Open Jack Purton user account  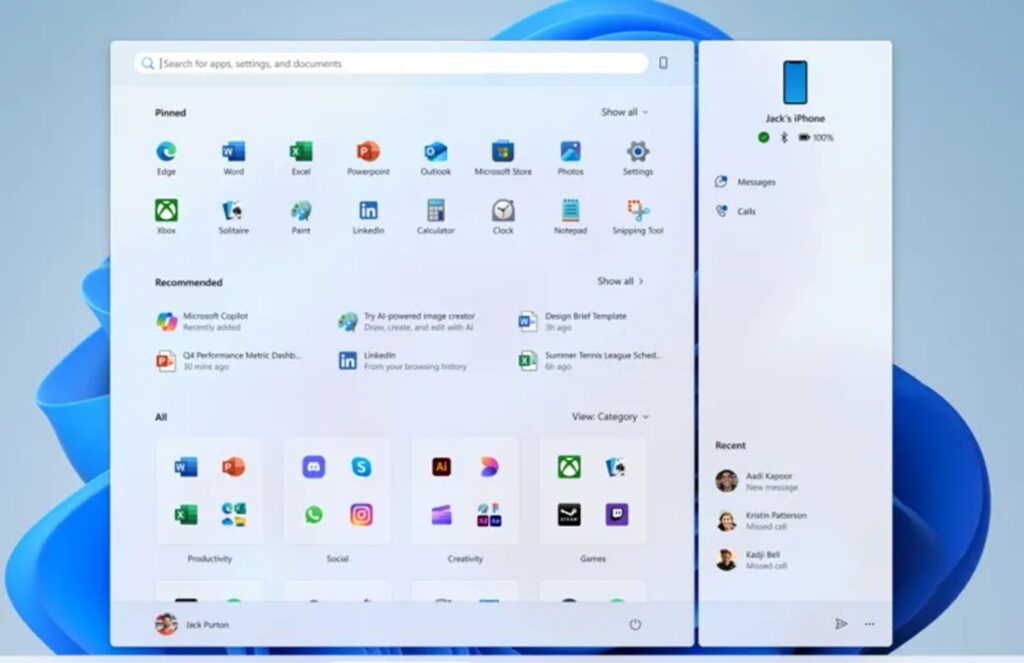click(193, 625)
